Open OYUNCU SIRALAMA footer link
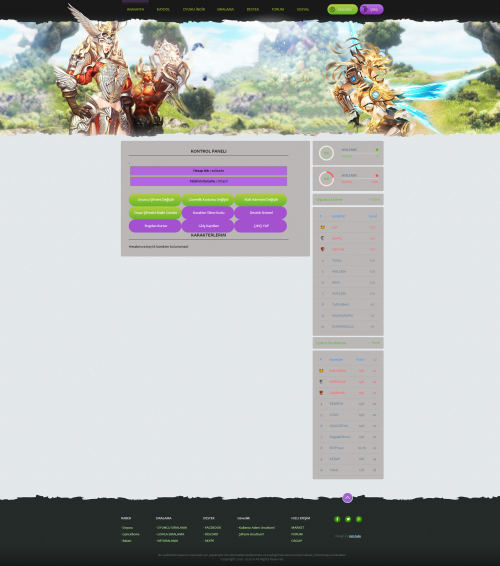Image resolution: width=500 pixels, height=566 pixels. (x=171, y=528)
